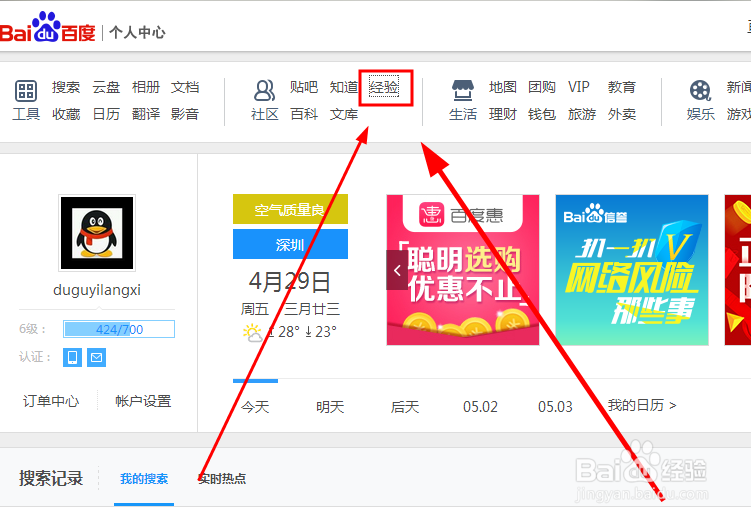
Task: Open 教育 education link
Action: pos(622,87)
